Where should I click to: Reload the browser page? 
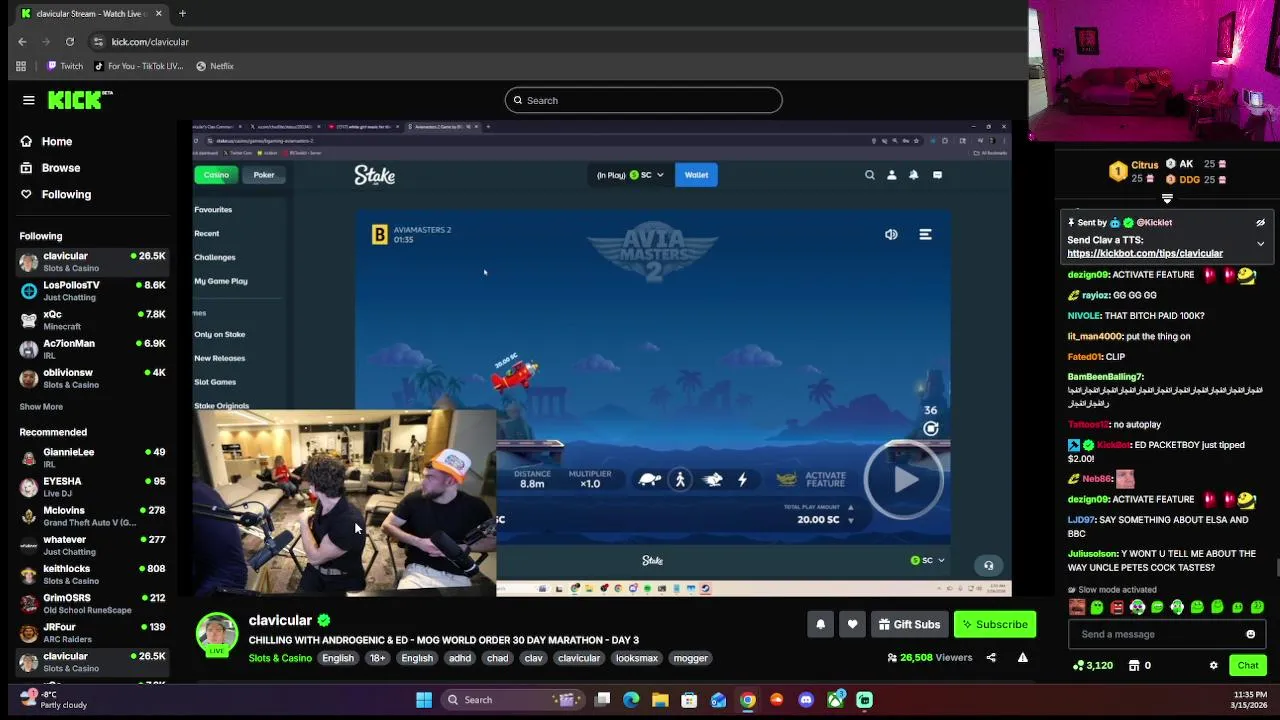point(70,42)
